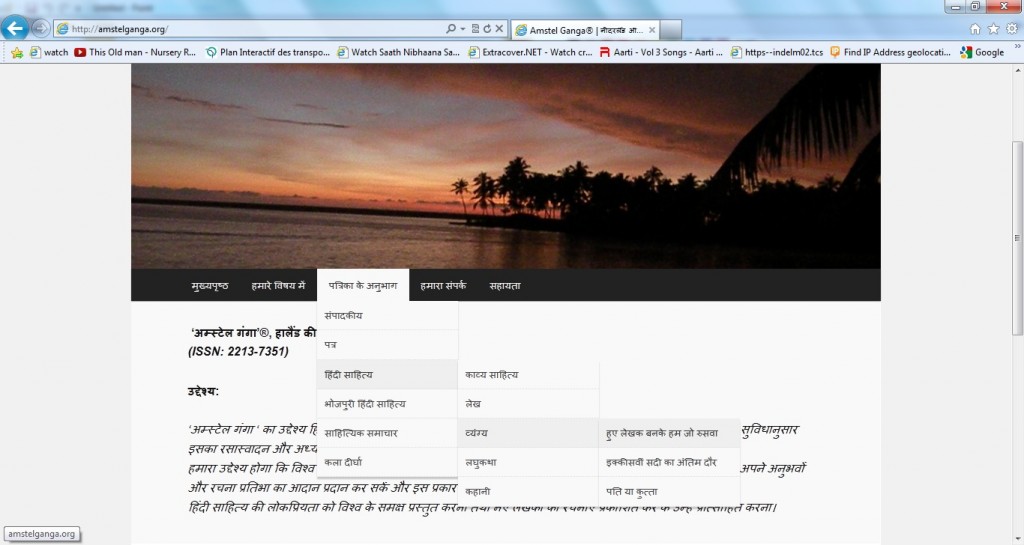Click the Favorites star icon at top right
Viewport: 1024px width, 545px height.
993,29
